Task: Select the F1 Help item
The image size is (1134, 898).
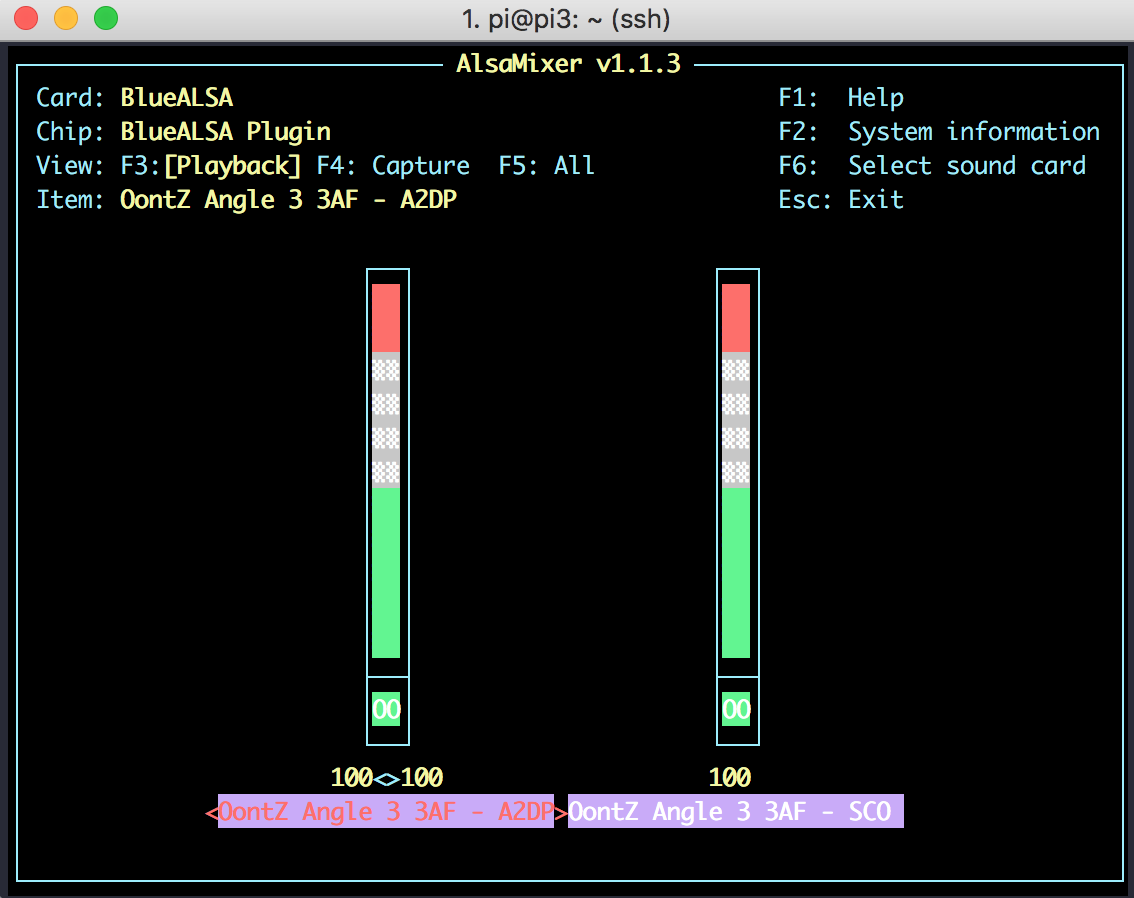Action: pos(842,97)
